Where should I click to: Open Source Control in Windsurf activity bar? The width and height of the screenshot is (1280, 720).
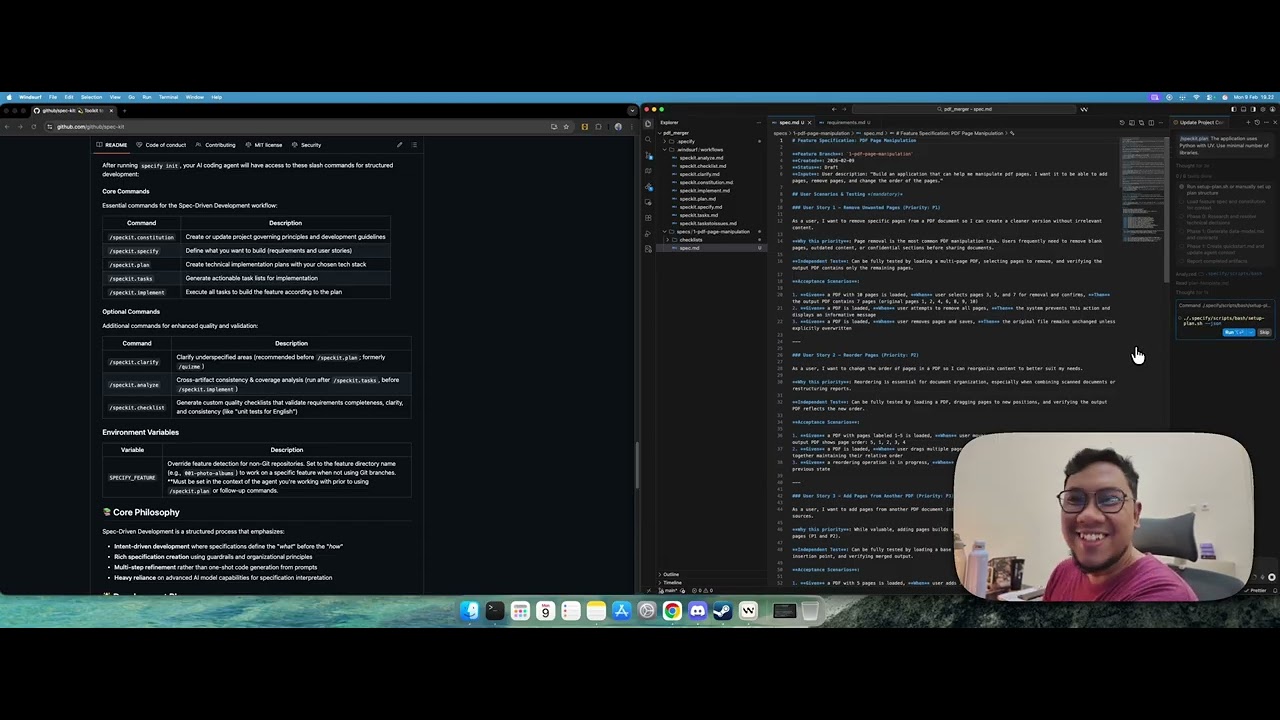[x=648, y=155]
